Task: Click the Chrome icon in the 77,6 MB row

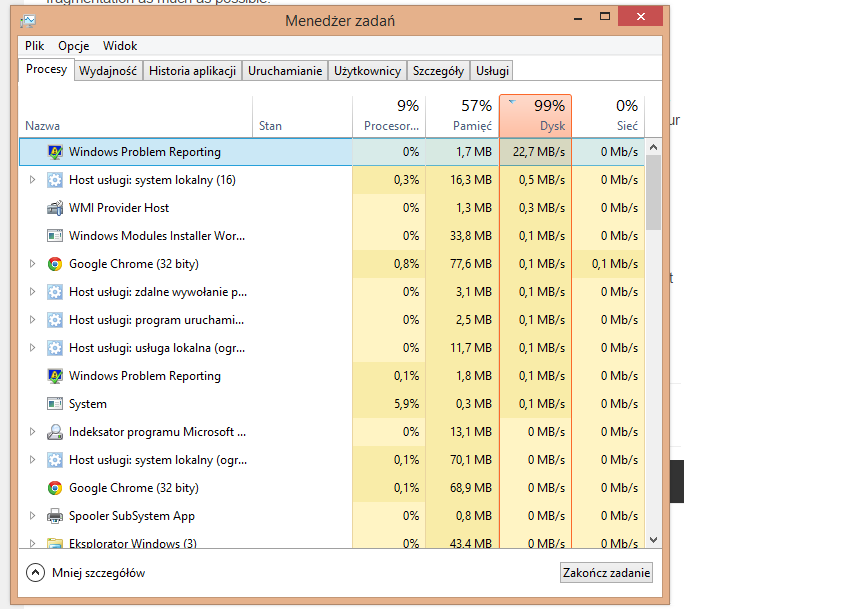Action: coord(55,264)
